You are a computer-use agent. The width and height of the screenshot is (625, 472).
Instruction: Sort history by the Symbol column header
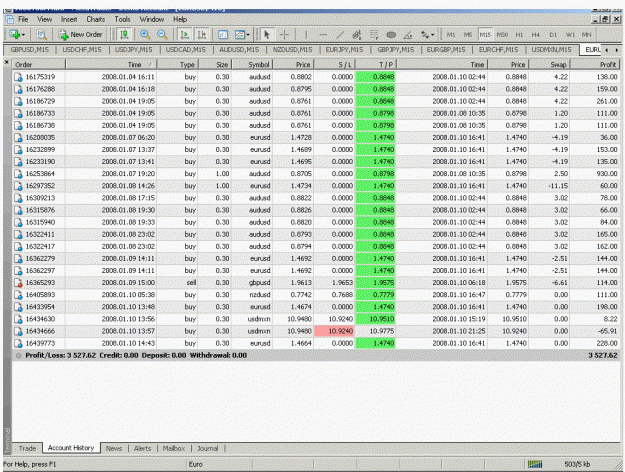(252, 65)
